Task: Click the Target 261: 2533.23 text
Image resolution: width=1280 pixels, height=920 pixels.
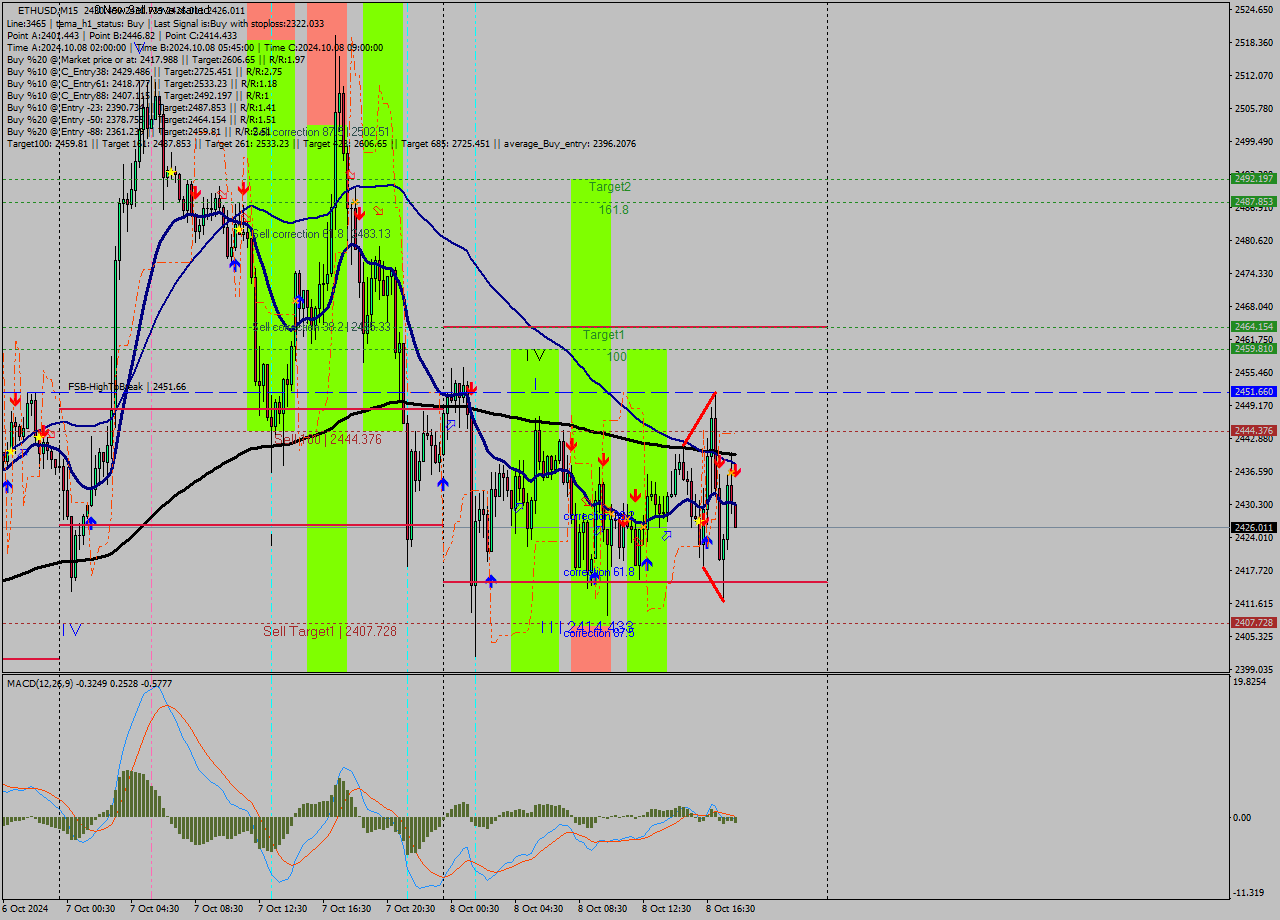Action: [249, 144]
